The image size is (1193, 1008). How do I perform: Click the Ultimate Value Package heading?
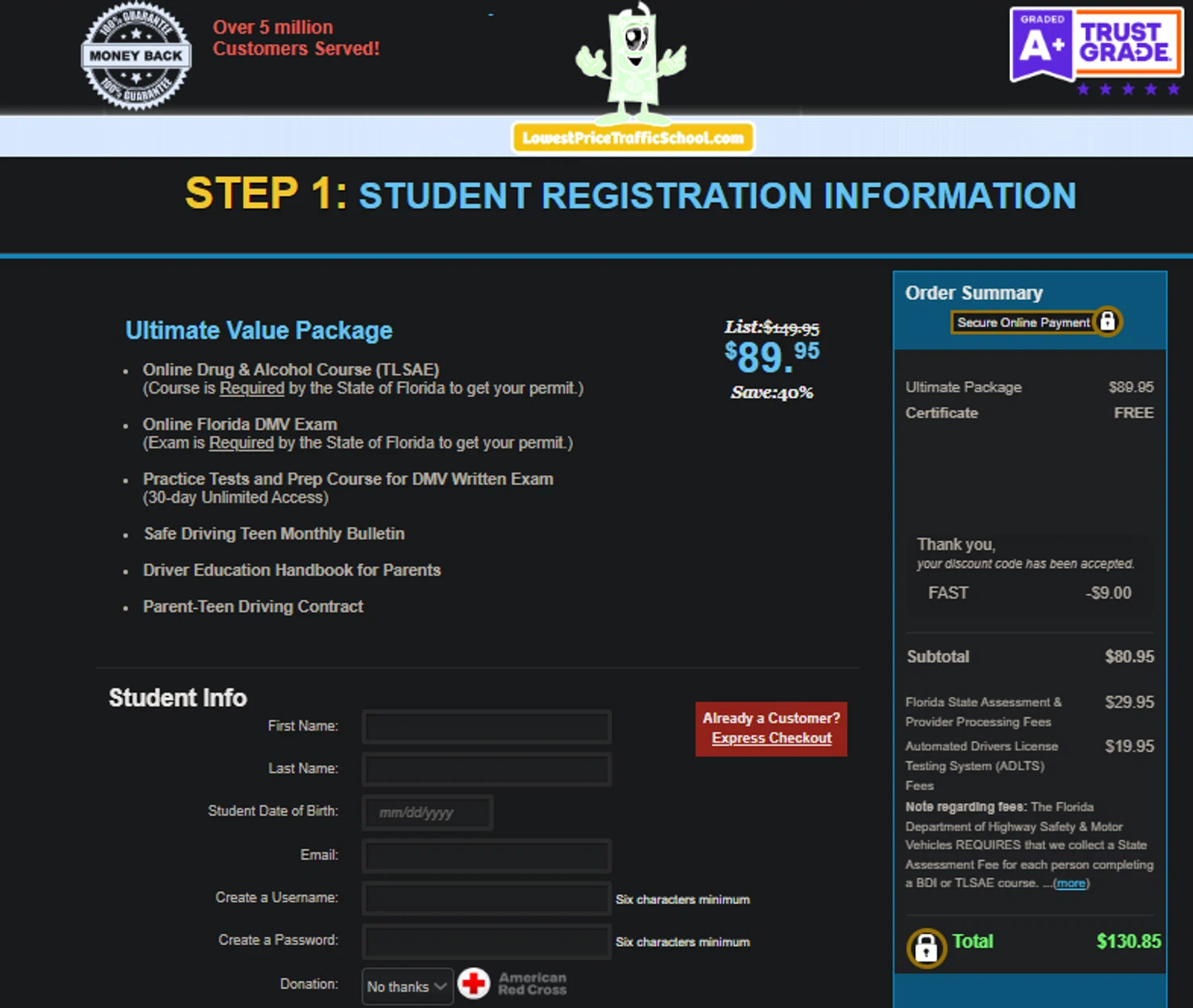258,330
